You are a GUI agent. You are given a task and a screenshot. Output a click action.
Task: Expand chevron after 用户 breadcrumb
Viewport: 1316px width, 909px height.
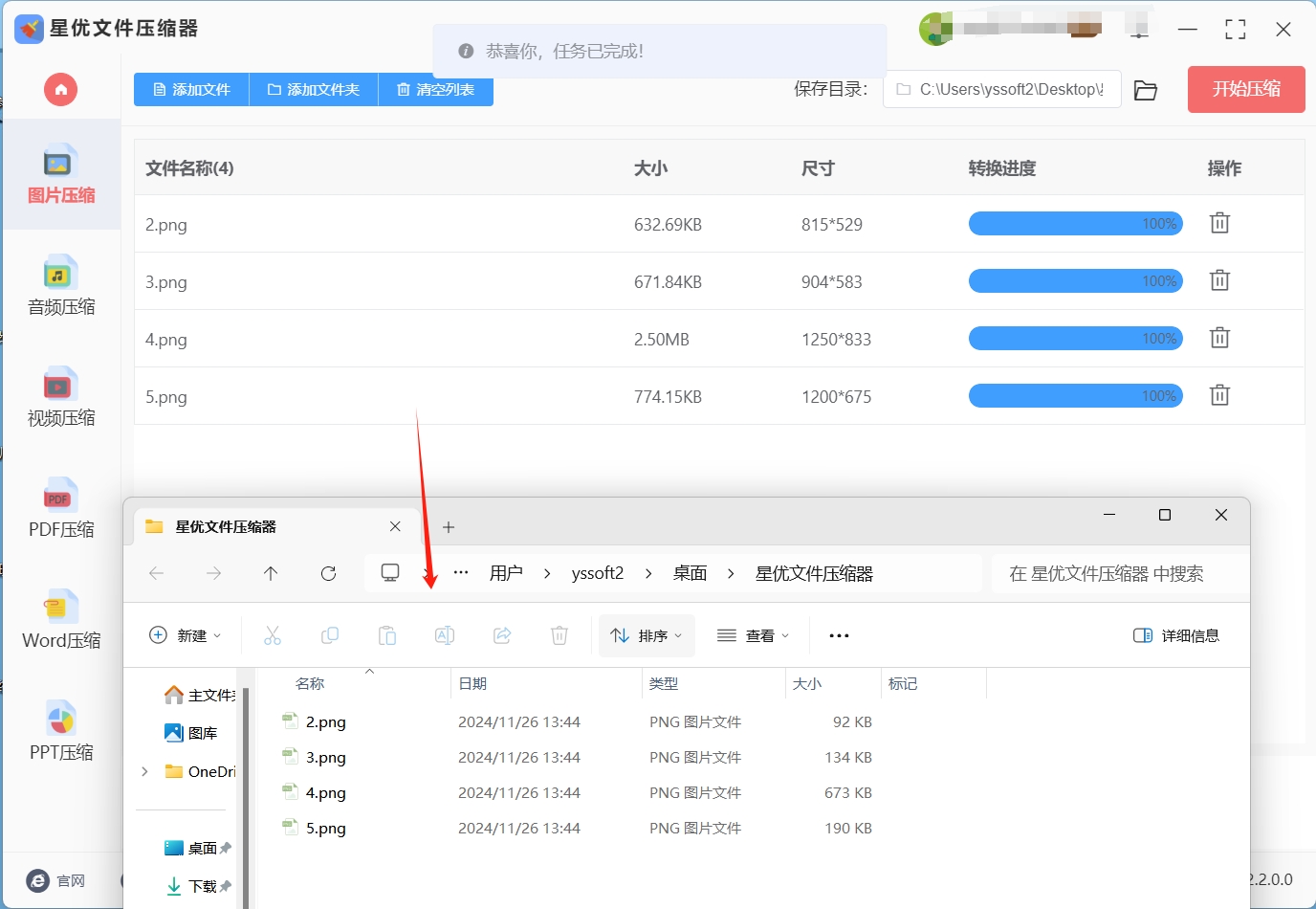(547, 573)
